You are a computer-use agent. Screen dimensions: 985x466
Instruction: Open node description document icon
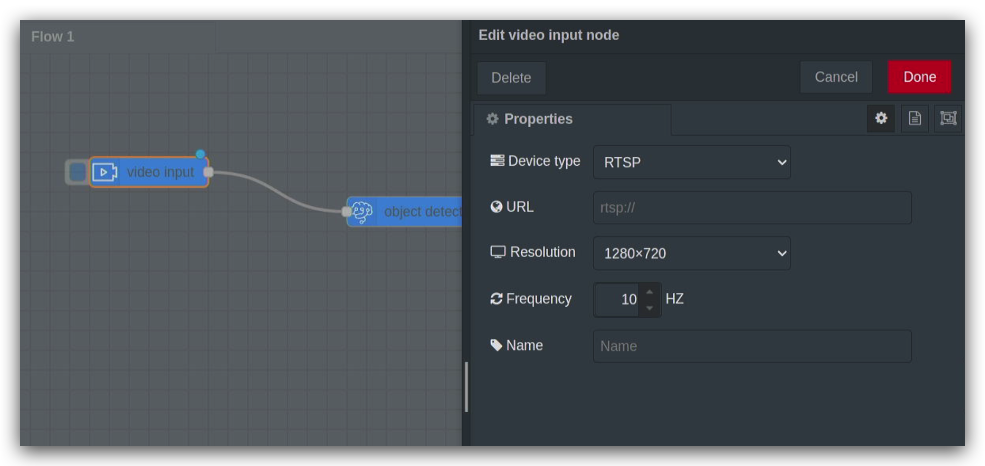click(x=915, y=118)
